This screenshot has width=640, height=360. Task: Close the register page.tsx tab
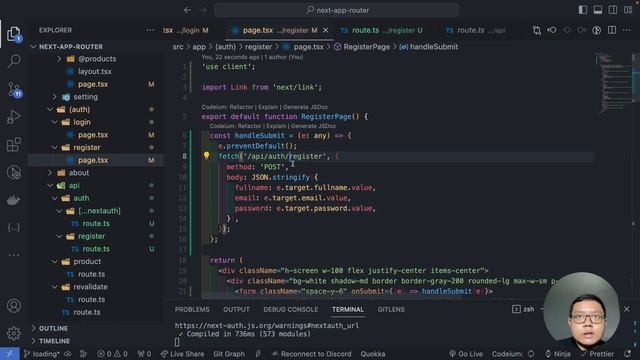coord(325,30)
